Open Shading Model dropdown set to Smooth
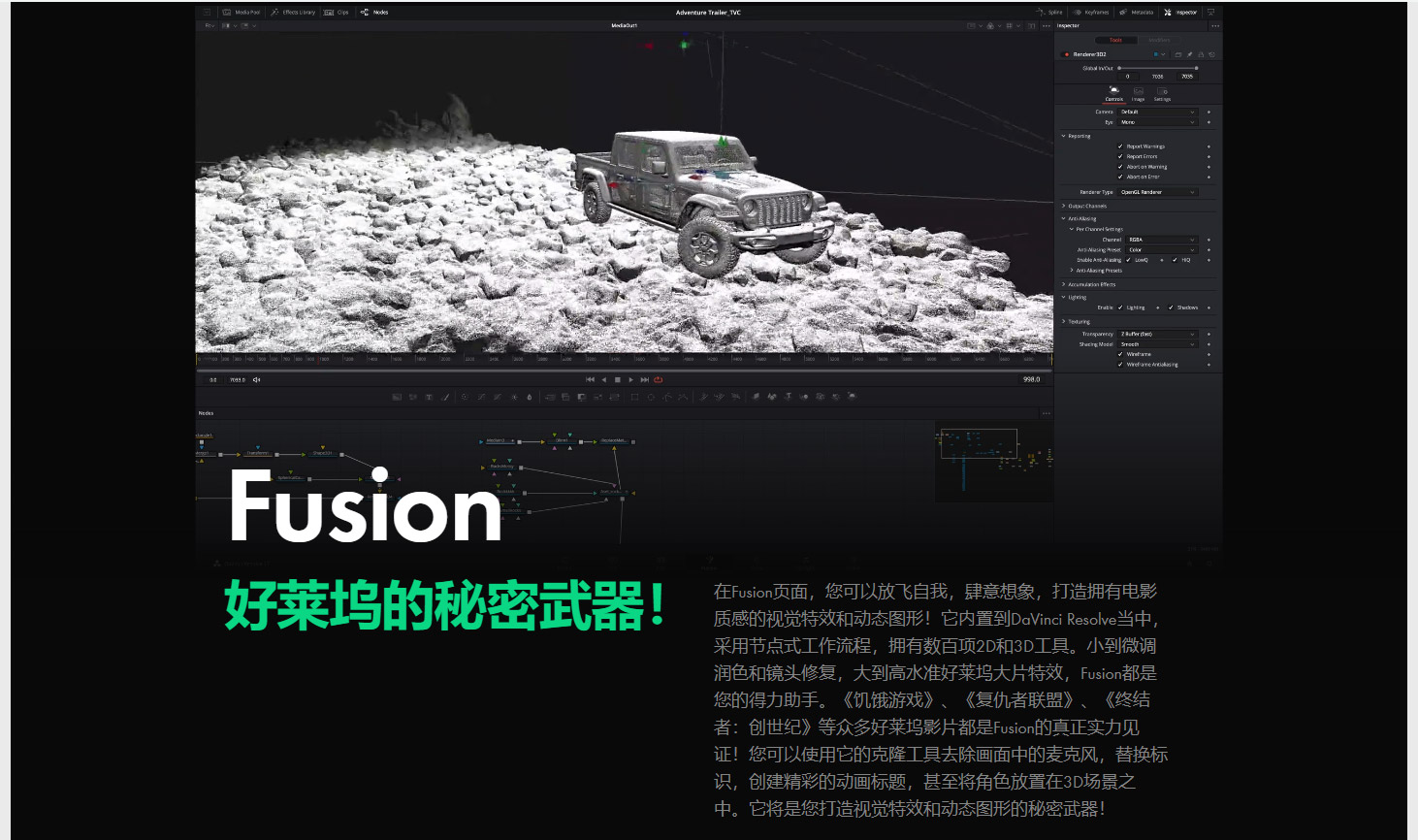Image resolution: width=1418 pixels, height=840 pixels. (x=1158, y=344)
